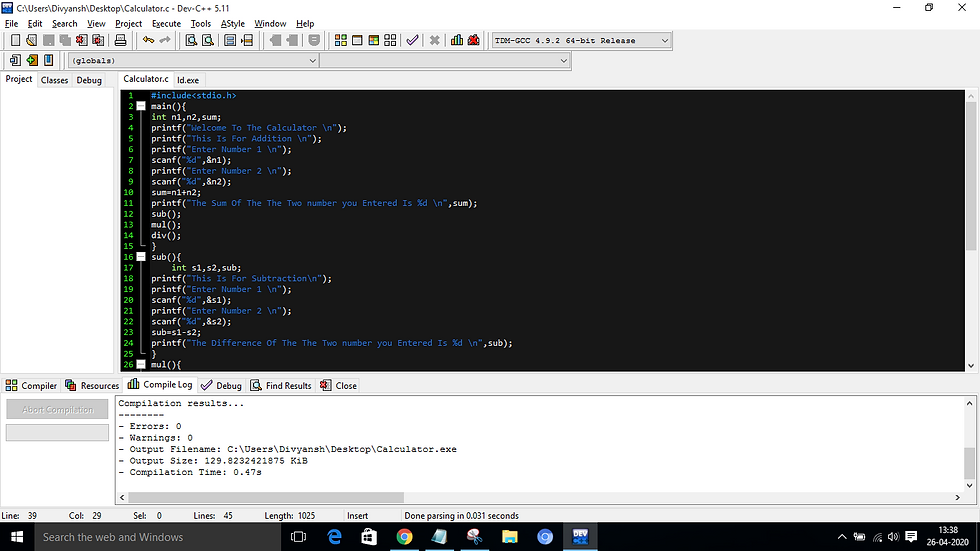Open the empty function list dropdown
This screenshot has height=551, width=980.
pyautogui.click(x=444, y=61)
